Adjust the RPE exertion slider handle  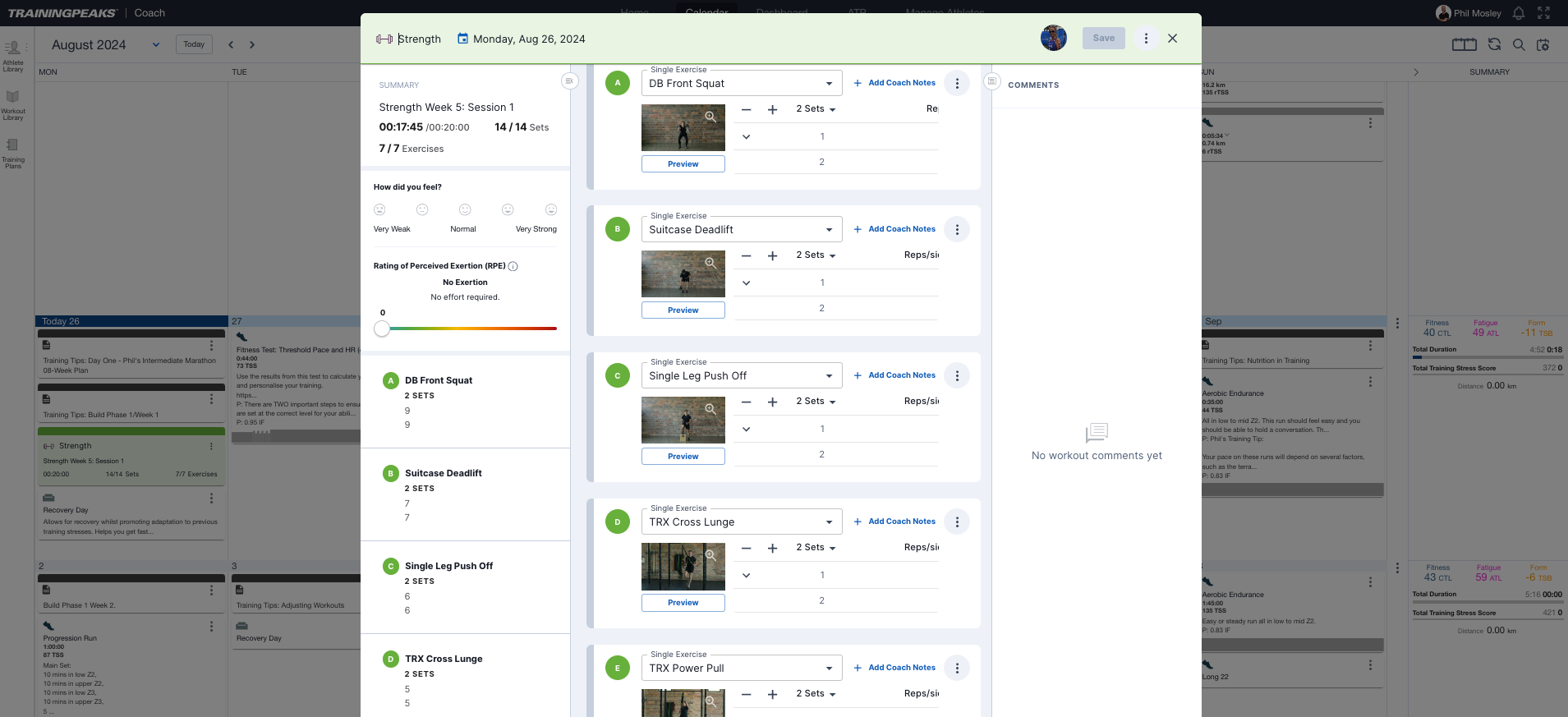[382, 329]
